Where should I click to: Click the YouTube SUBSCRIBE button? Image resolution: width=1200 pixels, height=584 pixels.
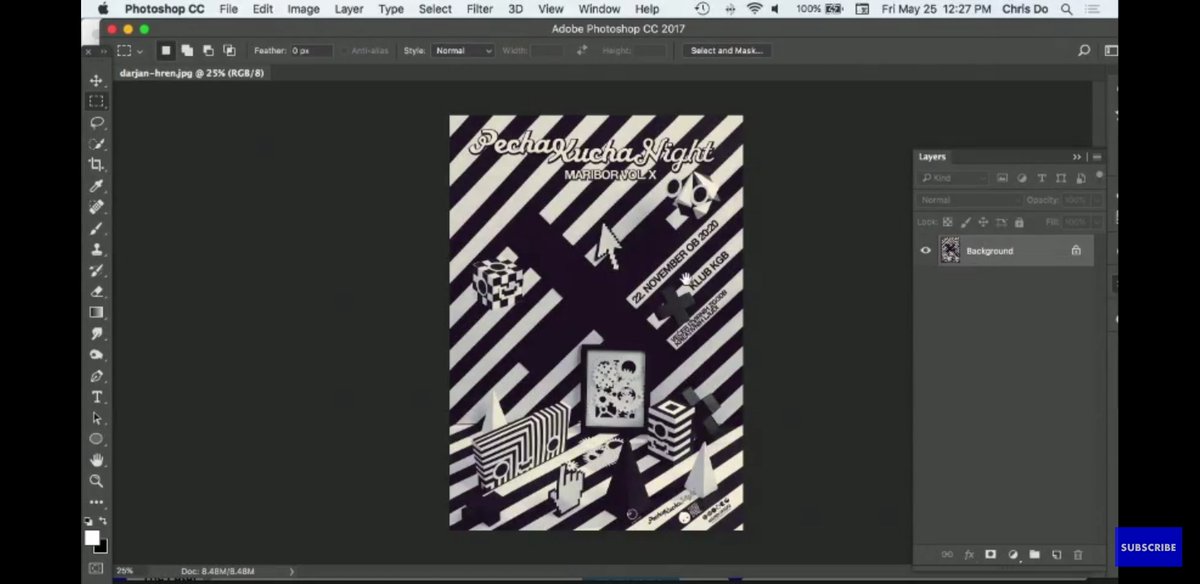click(1148, 547)
